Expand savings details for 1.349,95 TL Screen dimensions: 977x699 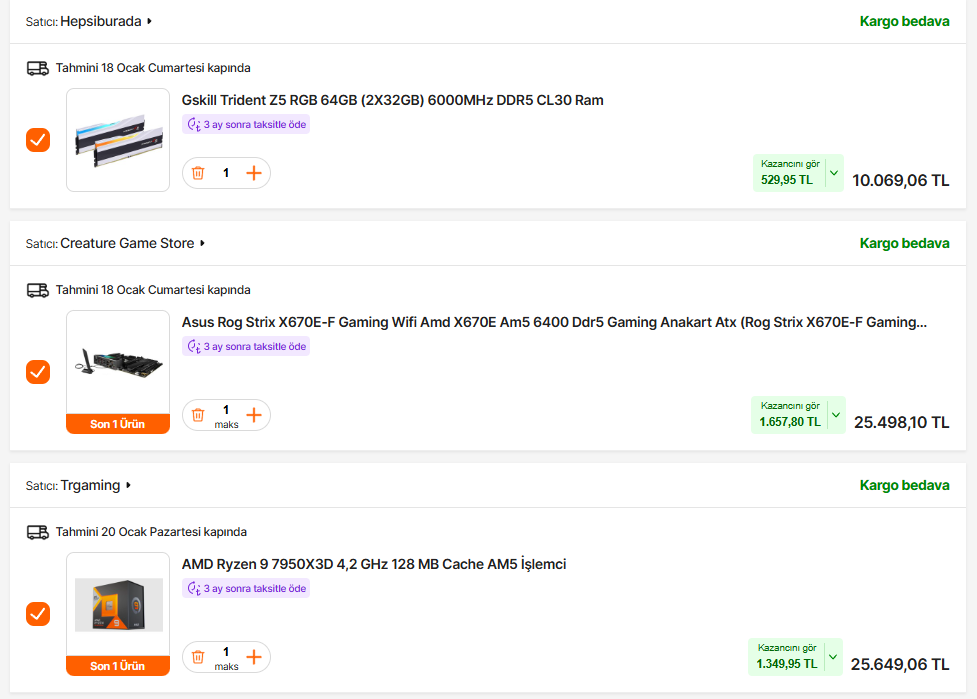pyautogui.click(x=833, y=656)
